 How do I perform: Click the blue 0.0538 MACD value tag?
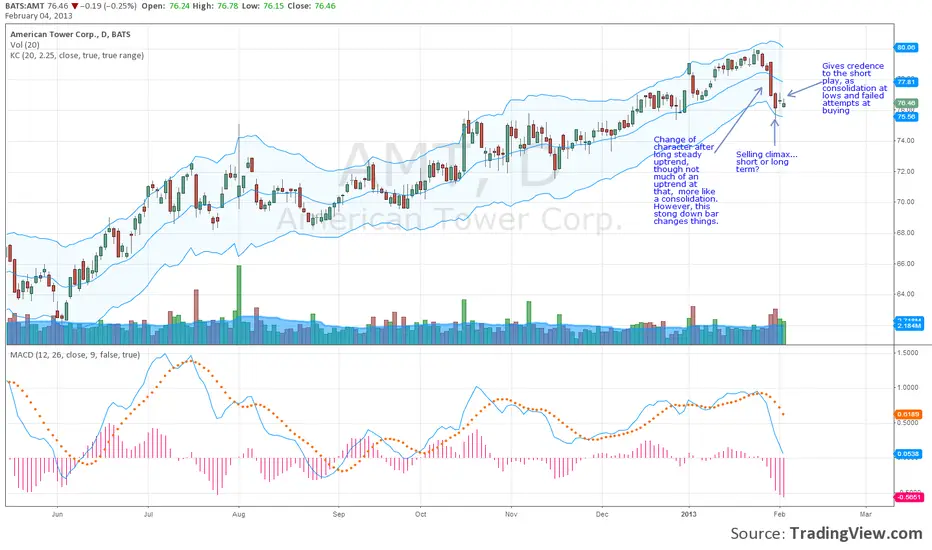[x=908, y=454]
